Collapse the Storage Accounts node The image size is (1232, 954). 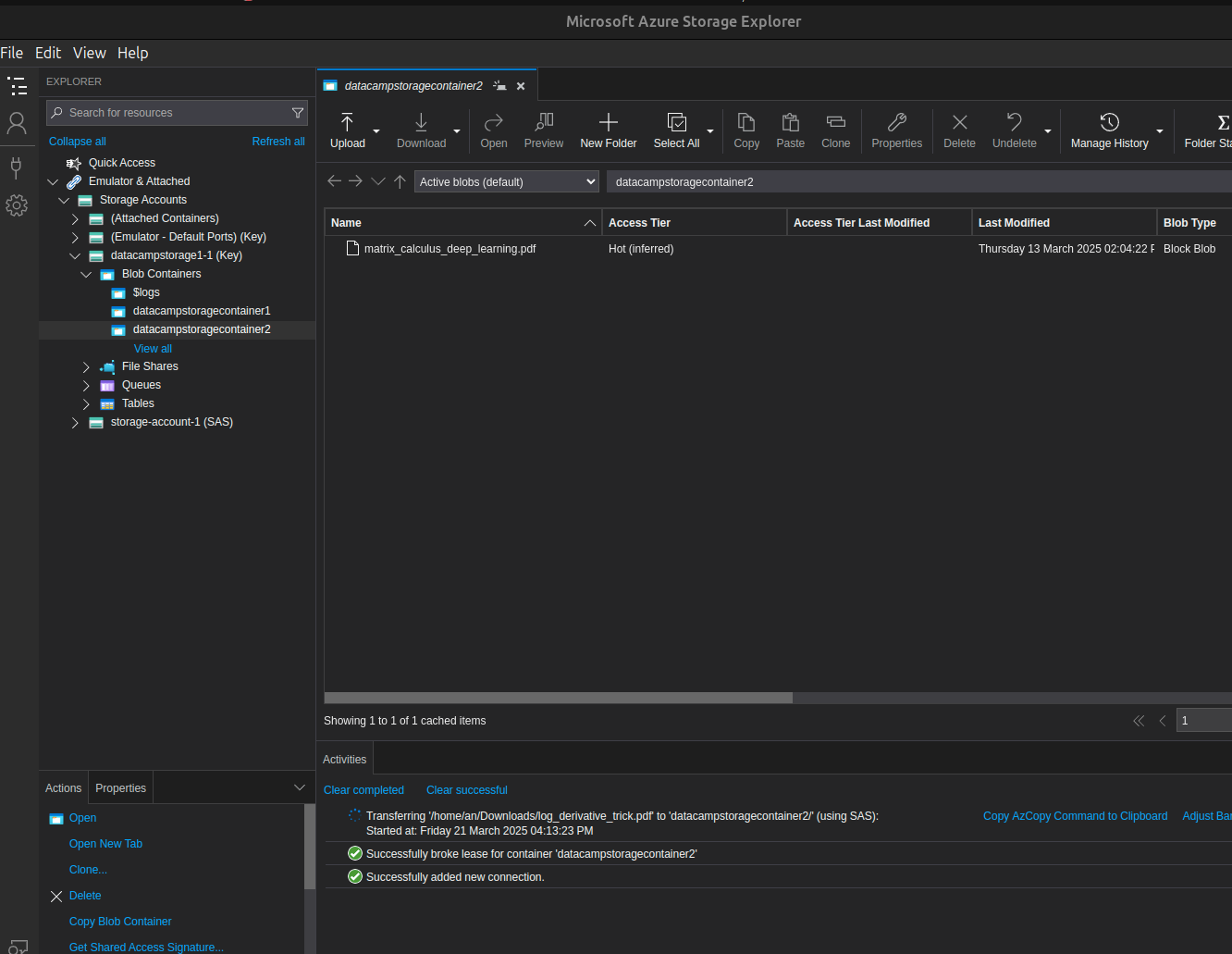[x=64, y=200]
